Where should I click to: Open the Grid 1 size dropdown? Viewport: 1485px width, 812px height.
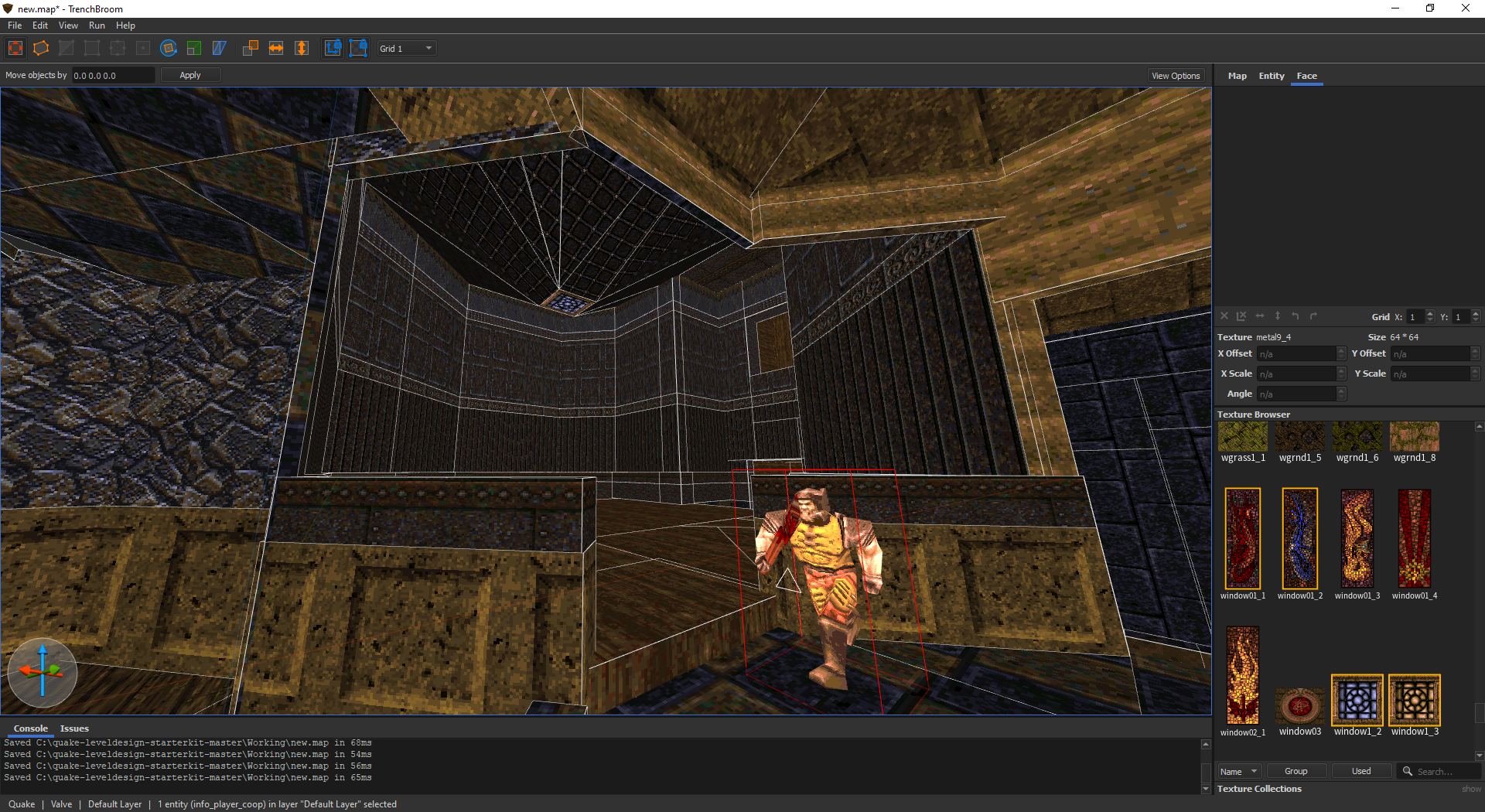tap(407, 48)
